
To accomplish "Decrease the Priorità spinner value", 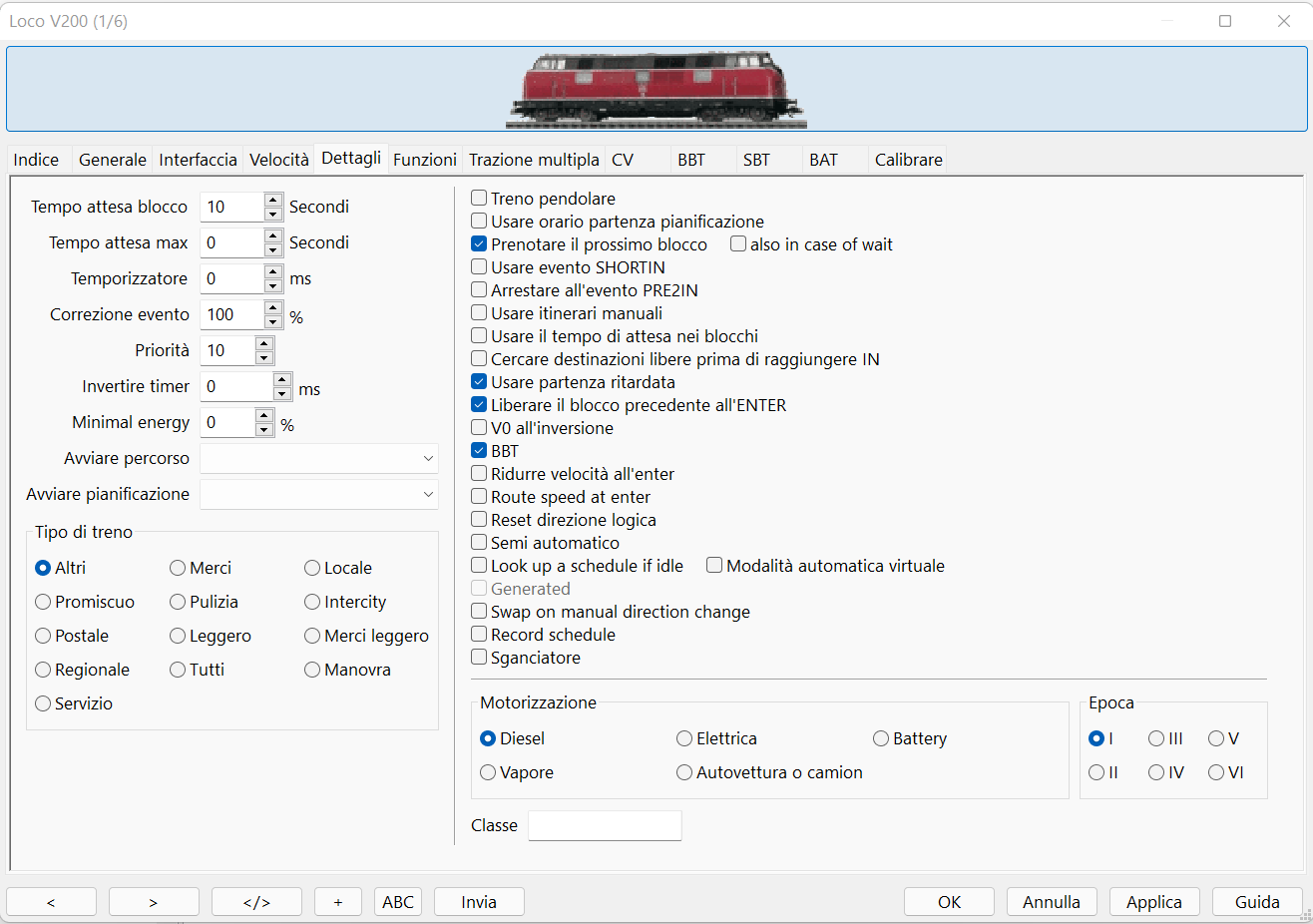I will click(x=264, y=357).
